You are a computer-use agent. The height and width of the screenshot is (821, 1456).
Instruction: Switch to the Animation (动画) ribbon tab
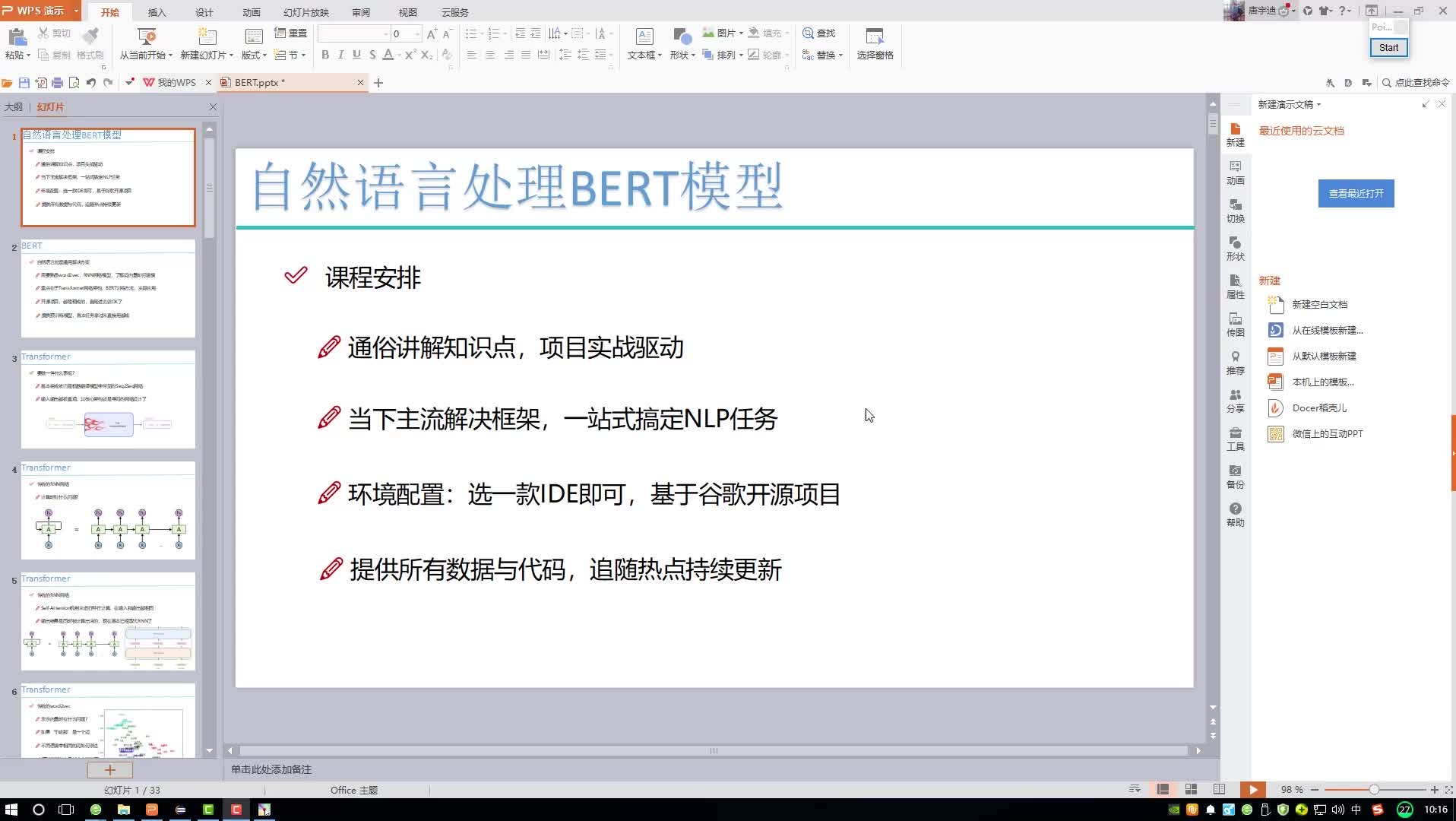point(252,12)
